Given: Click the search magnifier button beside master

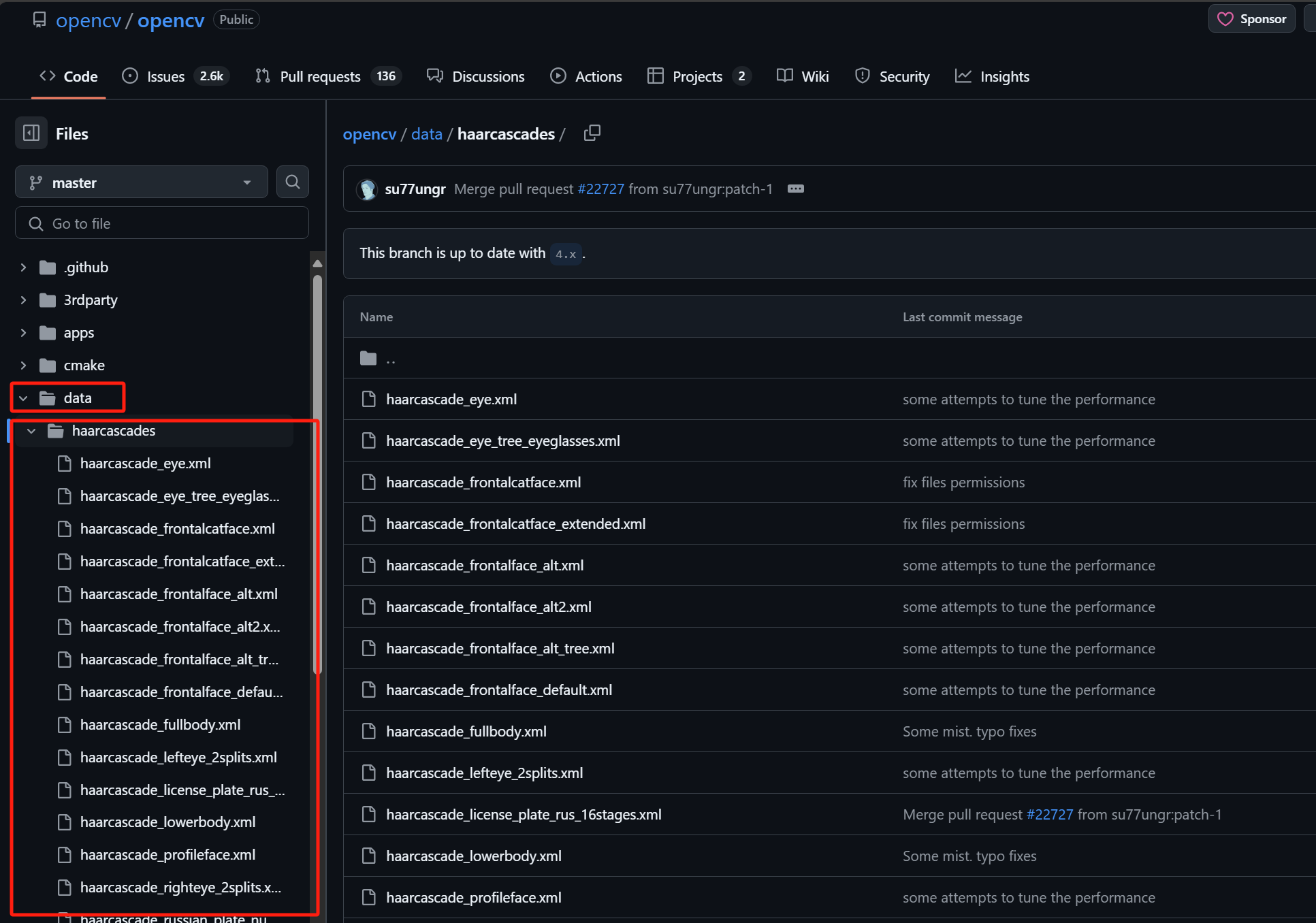Looking at the screenshot, I should pos(293,182).
